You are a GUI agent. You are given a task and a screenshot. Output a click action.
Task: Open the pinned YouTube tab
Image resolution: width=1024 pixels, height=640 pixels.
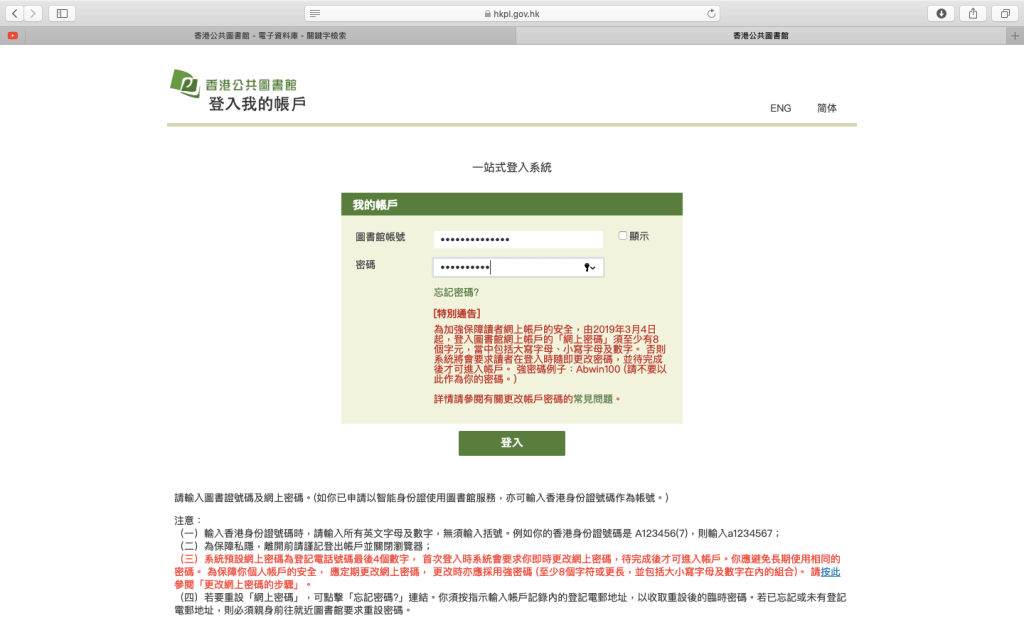pos(12,35)
